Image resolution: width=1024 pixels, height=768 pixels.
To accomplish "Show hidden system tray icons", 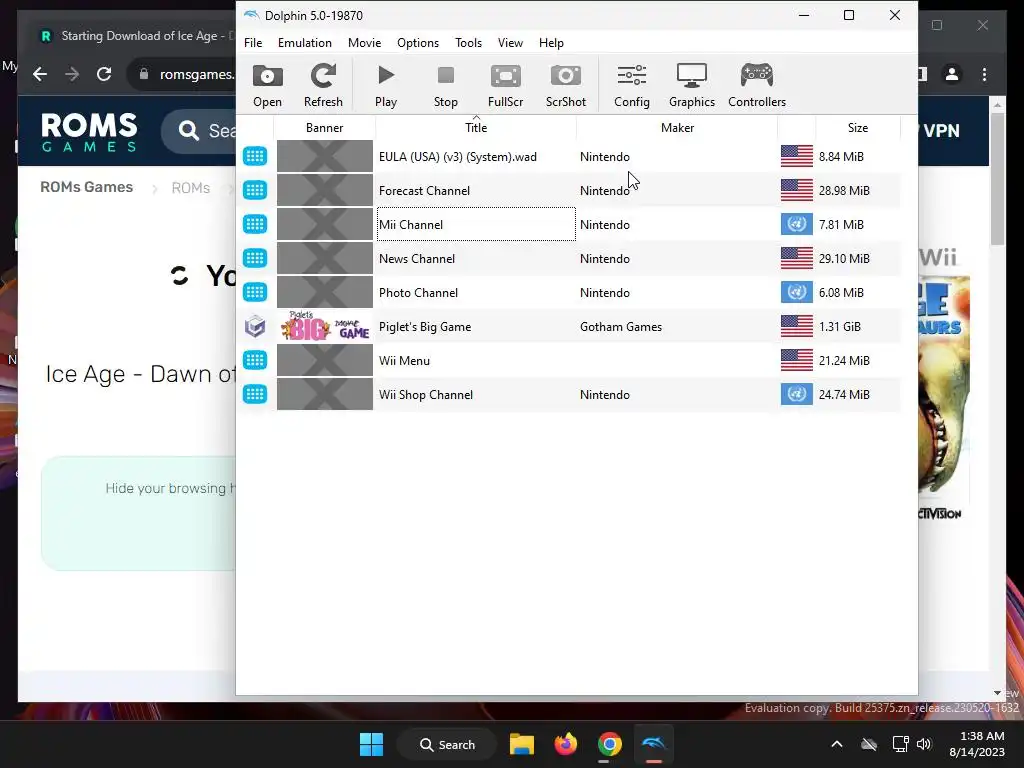I will click(x=837, y=744).
